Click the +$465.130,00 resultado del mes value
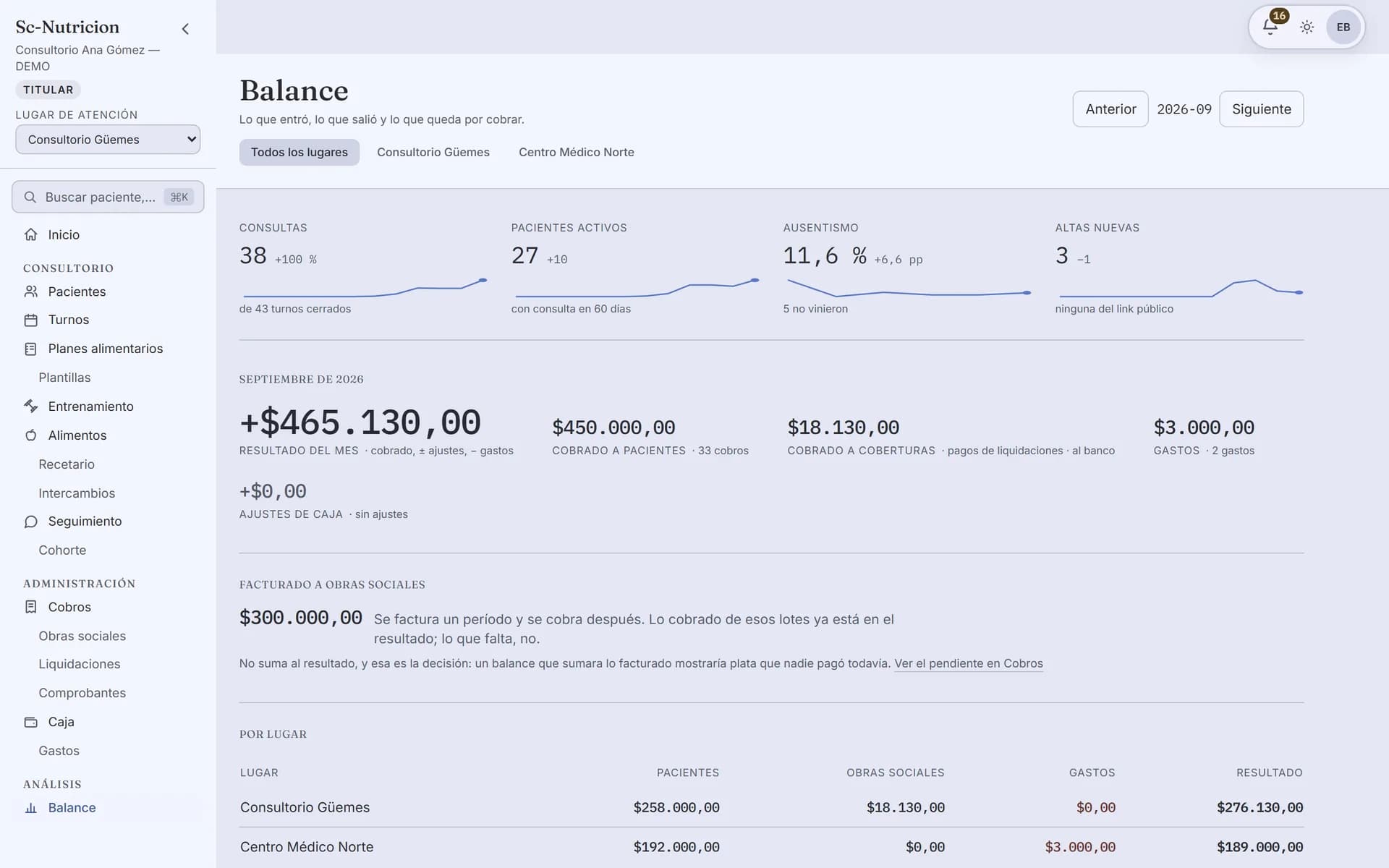The image size is (1389, 868). point(360,422)
